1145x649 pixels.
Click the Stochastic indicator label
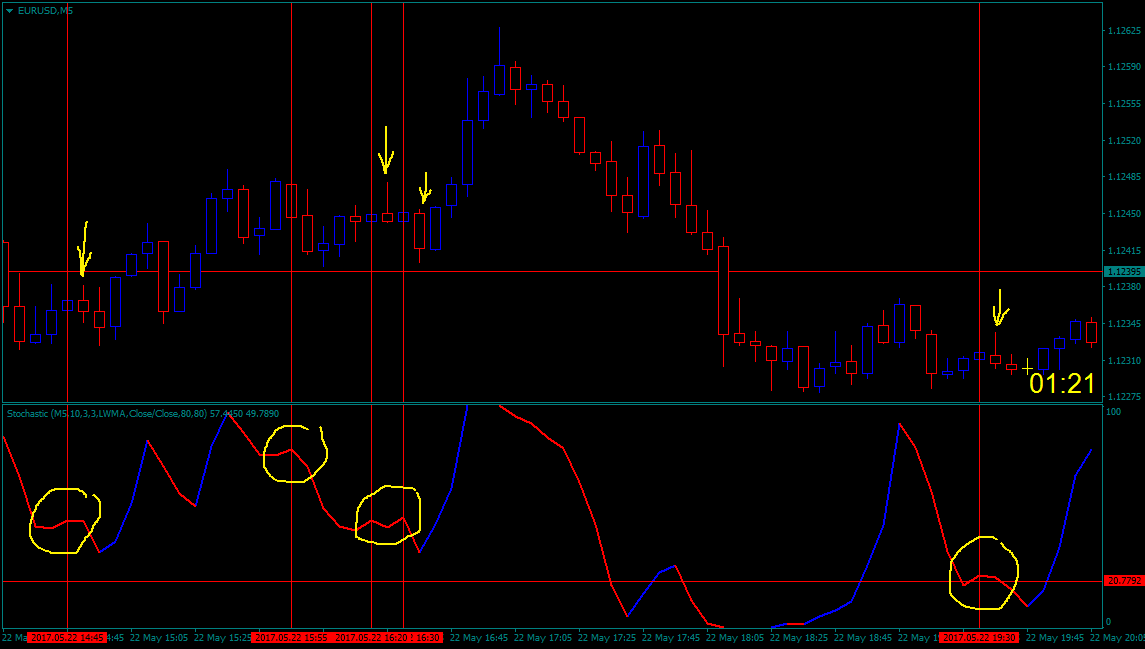tap(143, 414)
